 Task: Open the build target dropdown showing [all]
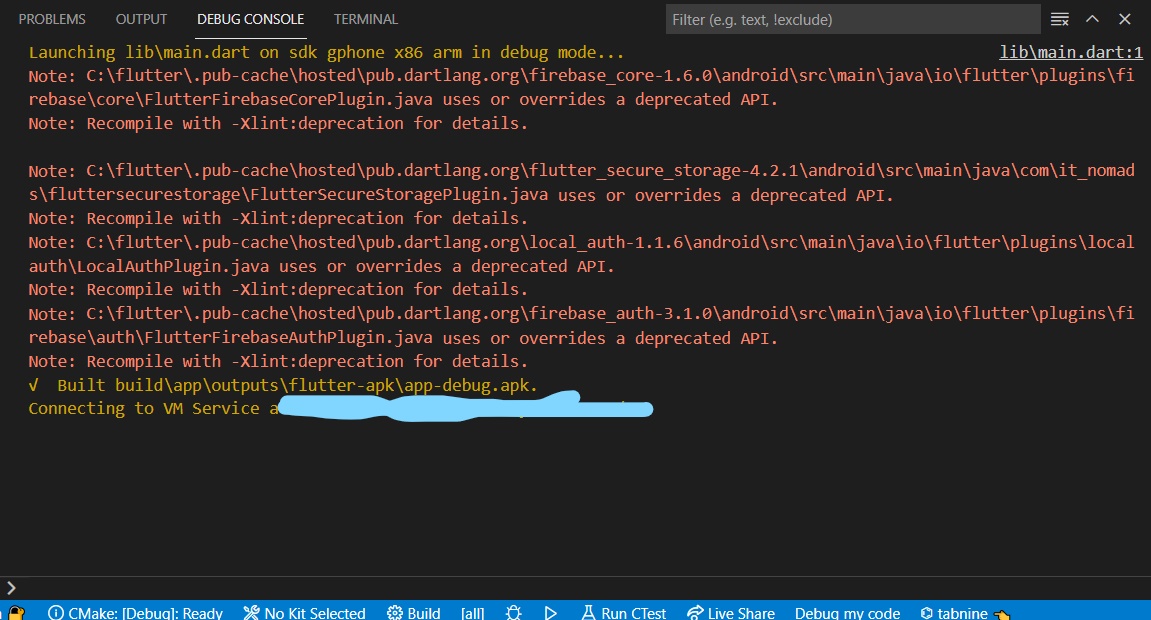472,612
